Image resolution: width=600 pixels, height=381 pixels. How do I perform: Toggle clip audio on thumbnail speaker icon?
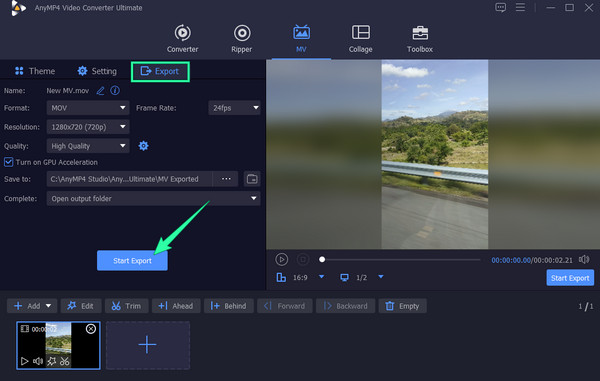click(38, 361)
